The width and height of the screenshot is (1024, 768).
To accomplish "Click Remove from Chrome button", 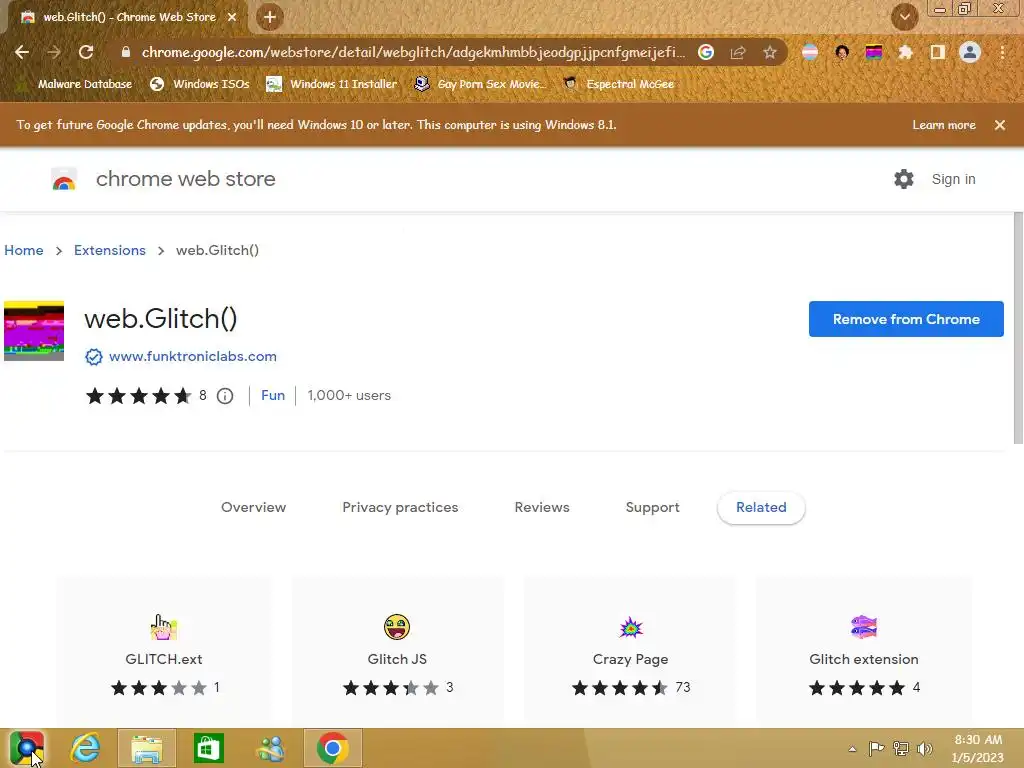I will (x=906, y=319).
